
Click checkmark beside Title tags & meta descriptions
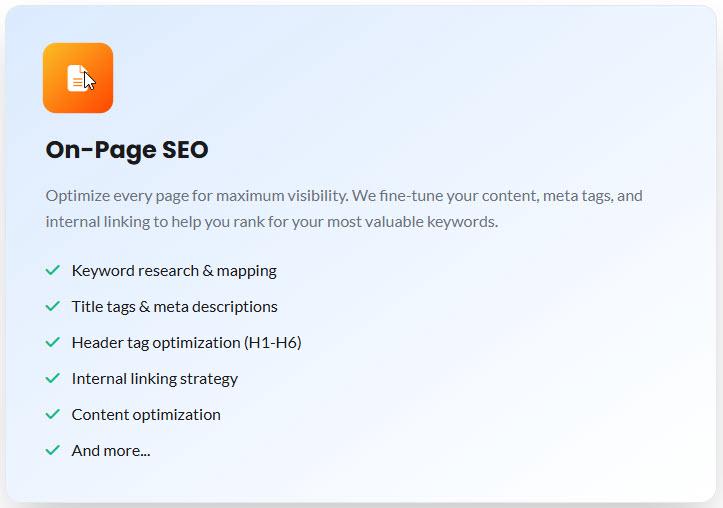pyautogui.click(x=53, y=306)
